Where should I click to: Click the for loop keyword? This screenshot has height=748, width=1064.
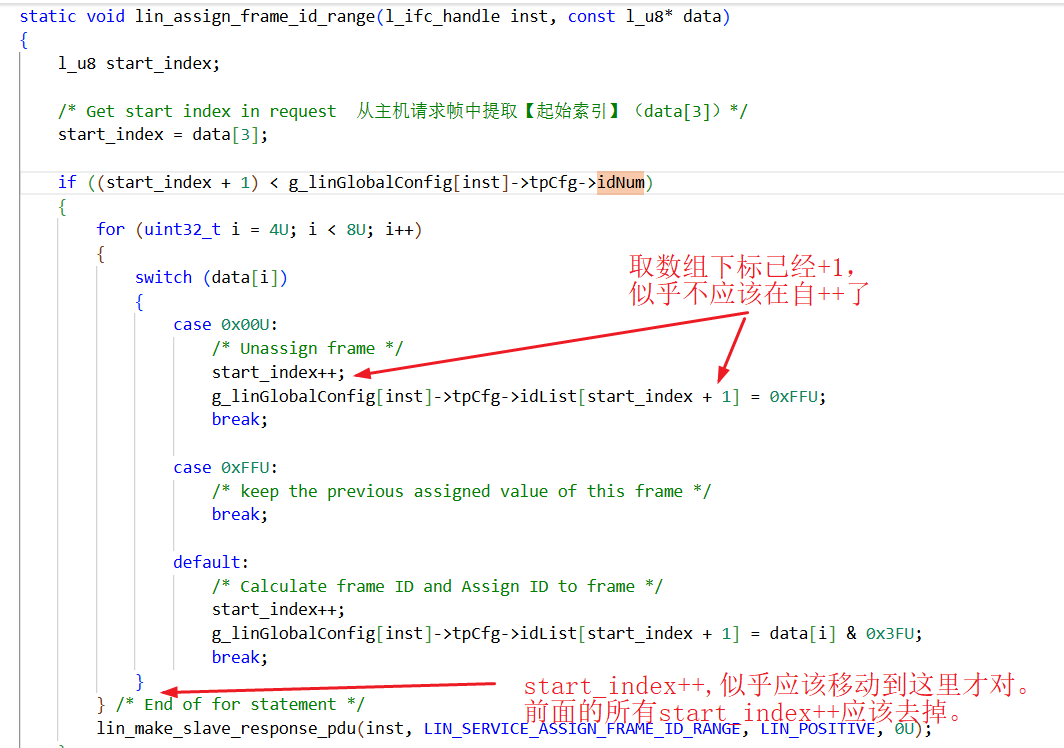110,229
